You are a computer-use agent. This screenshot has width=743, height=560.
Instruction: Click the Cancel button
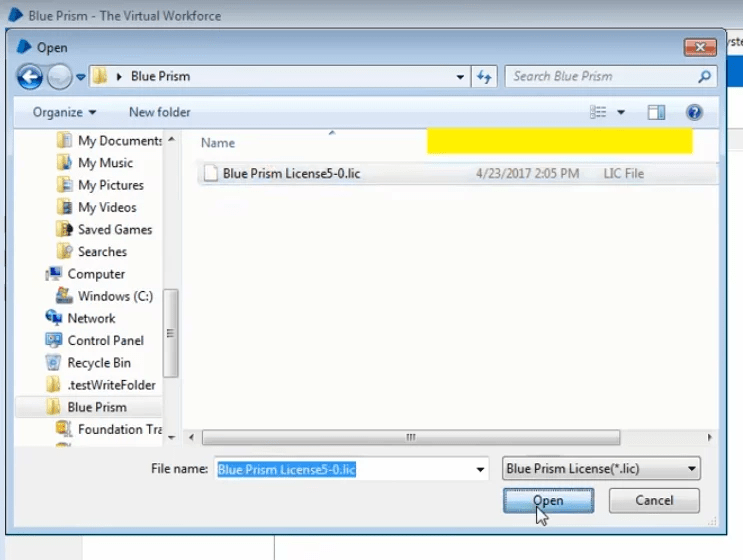(x=654, y=501)
